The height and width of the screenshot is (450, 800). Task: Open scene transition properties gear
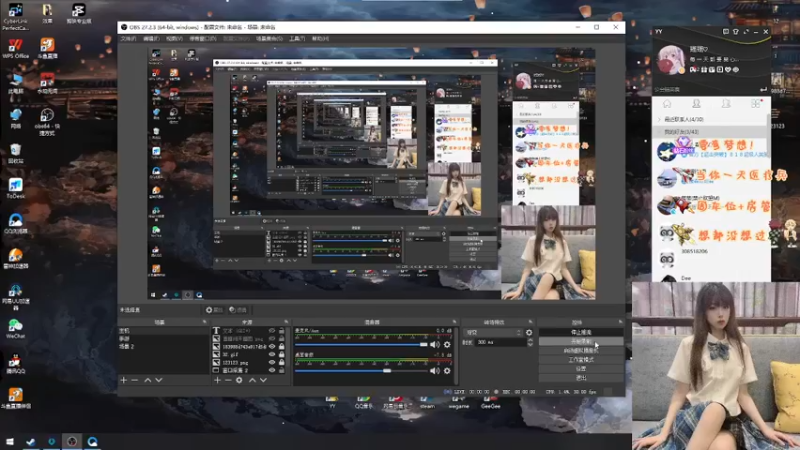click(529, 333)
